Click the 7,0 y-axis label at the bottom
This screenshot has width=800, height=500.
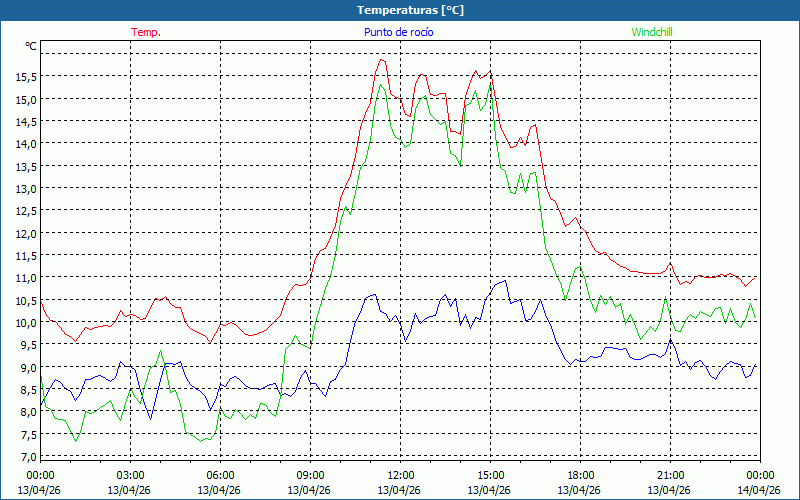point(26,456)
